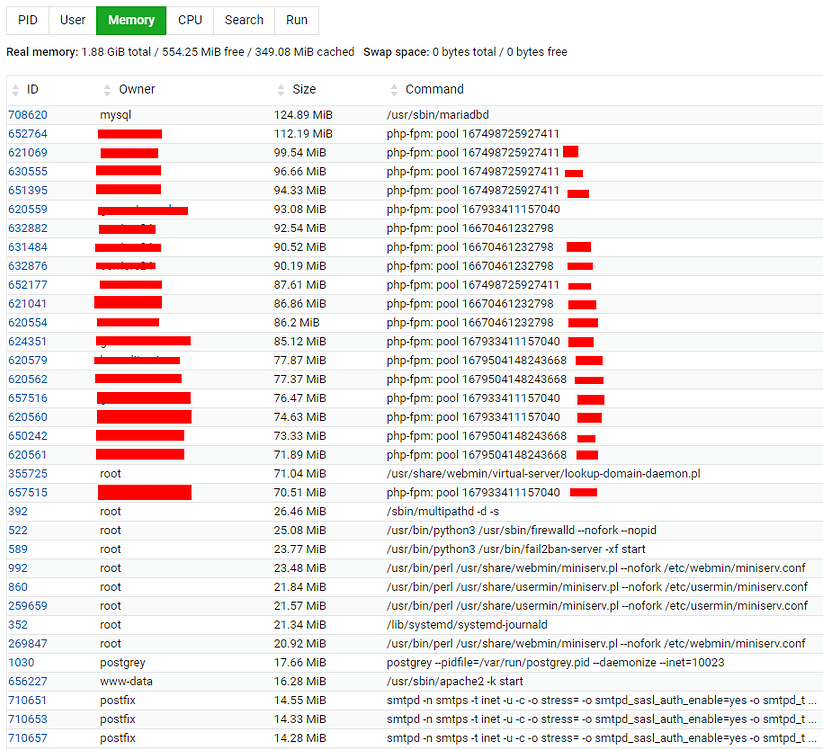
Task: Open process ID 710653
Action: tap(28, 720)
